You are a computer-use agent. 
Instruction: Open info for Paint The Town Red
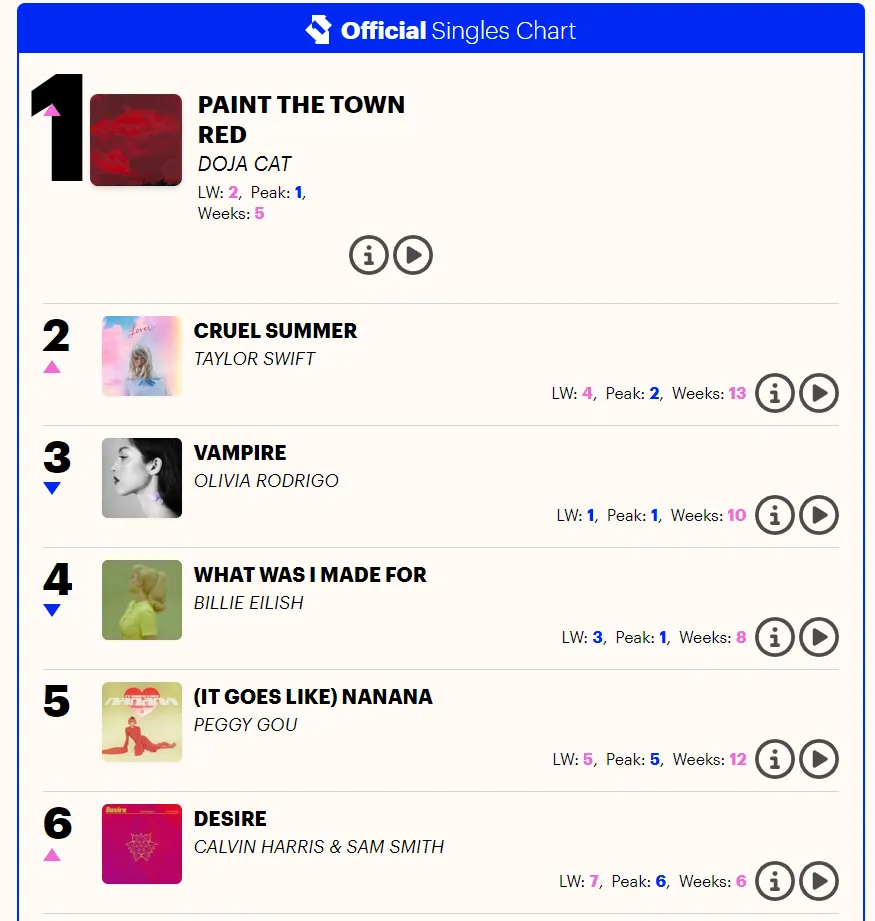(368, 256)
